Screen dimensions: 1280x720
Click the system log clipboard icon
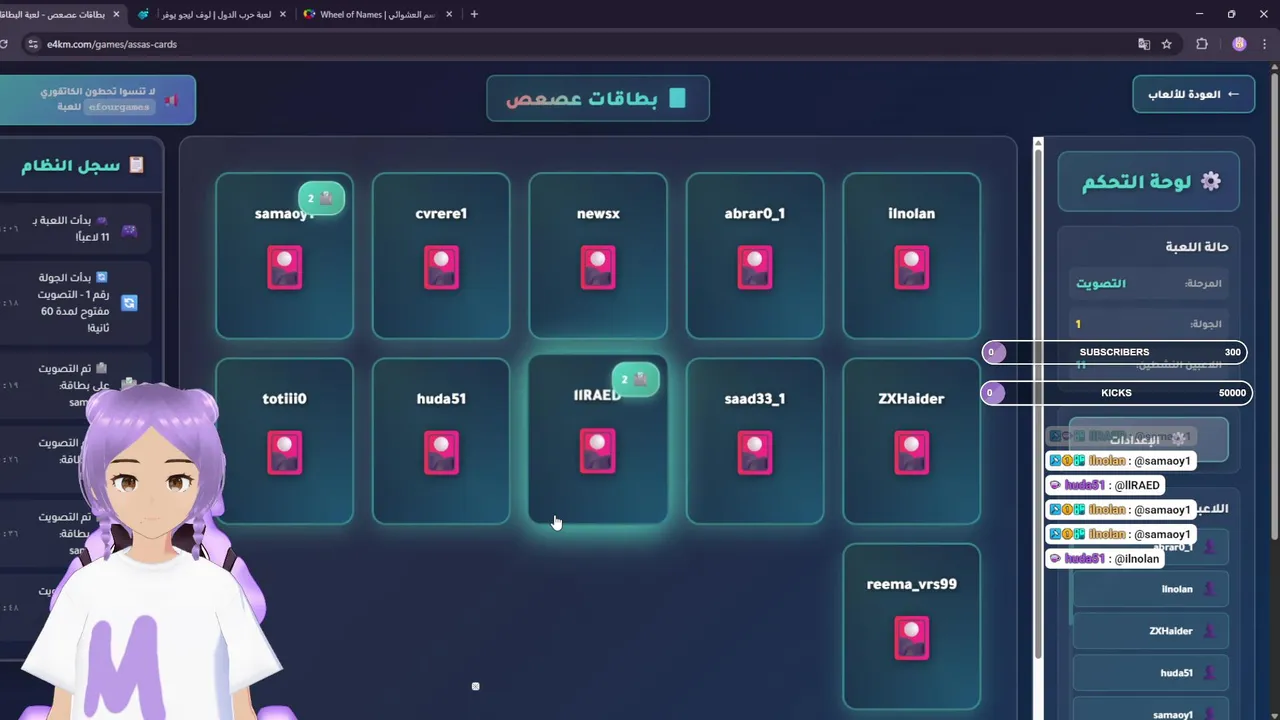pyautogui.click(x=136, y=165)
